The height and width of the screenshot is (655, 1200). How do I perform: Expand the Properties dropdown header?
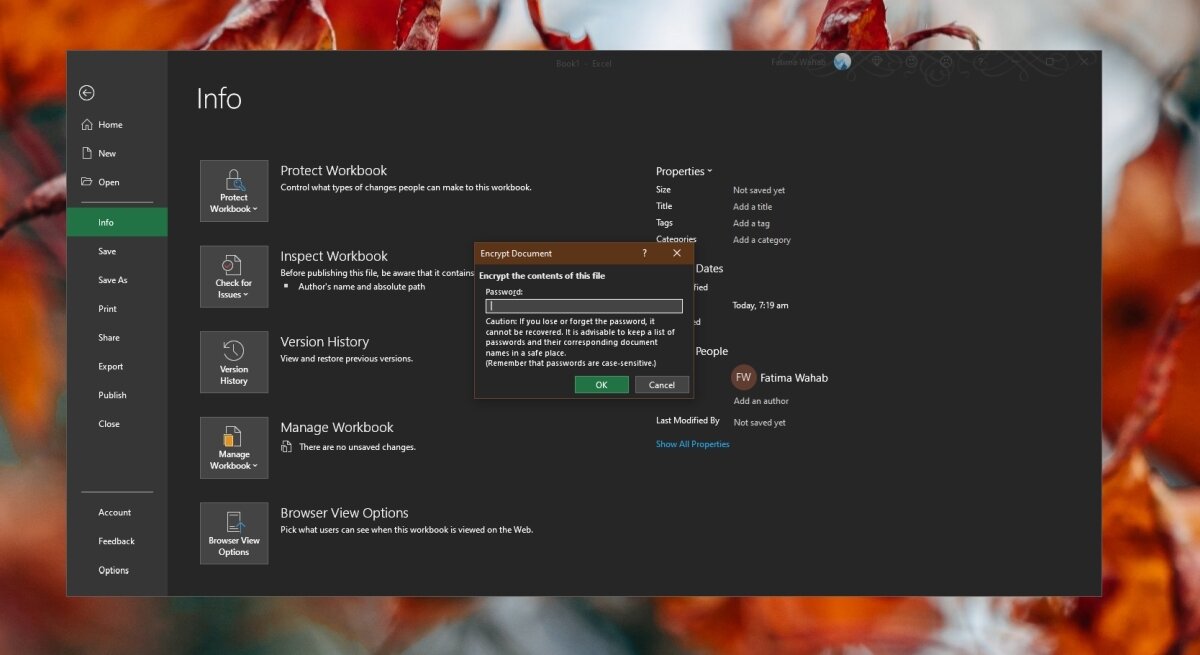pos(684,171)
